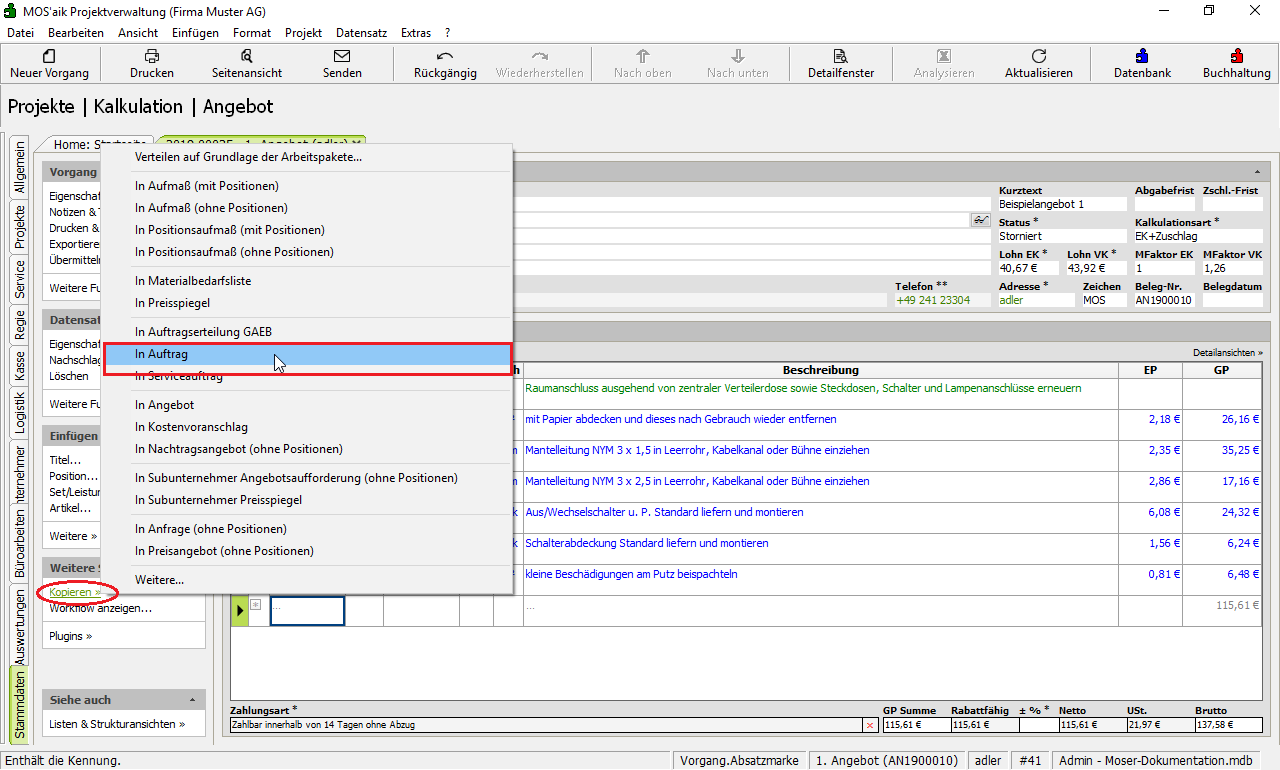Open the Datenbank module
Screen dimensions: 1280x770
(1142, 57)
